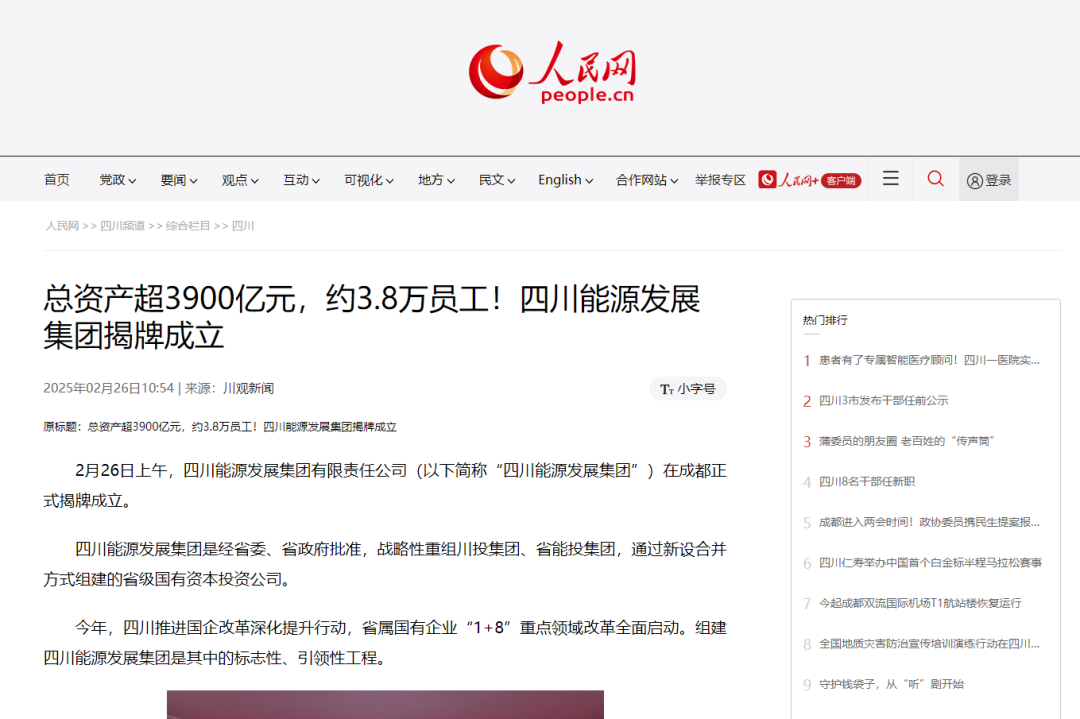Open the hamburger menu icon
The height and width of the screenshot is (719, 1080).
click(890, 179)
